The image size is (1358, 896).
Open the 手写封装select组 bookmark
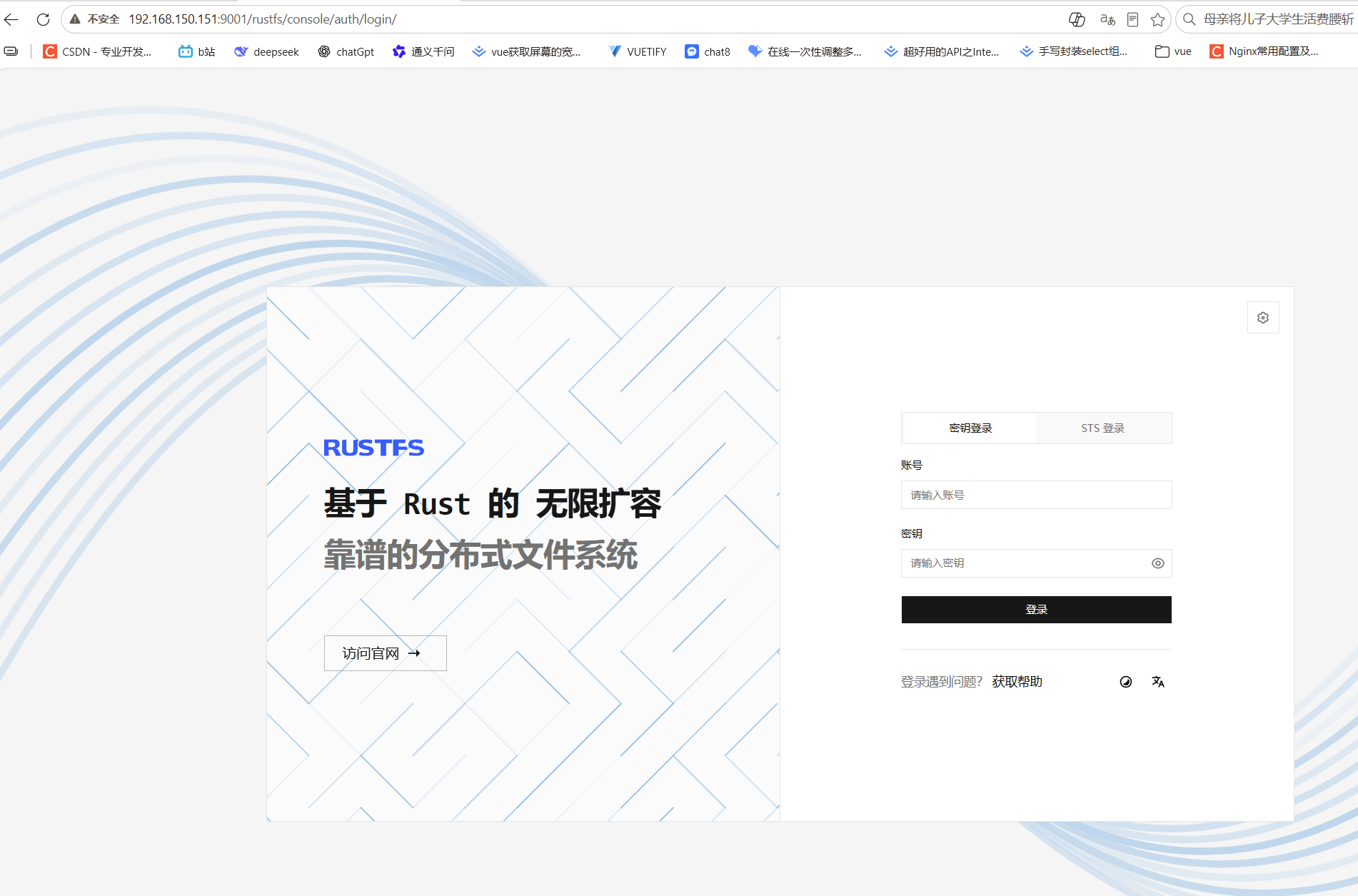(x=1073, y=51)
